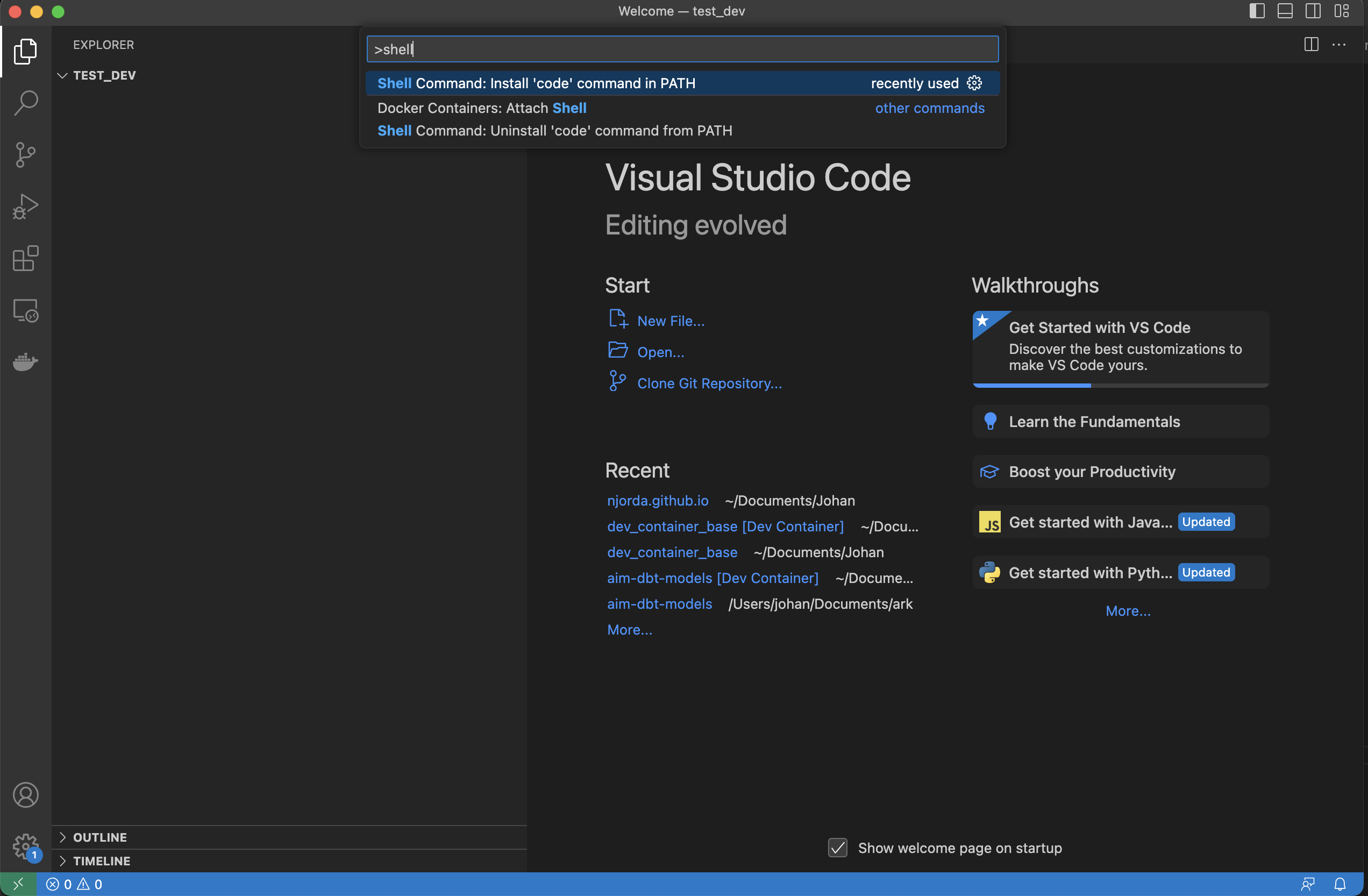Select Uninstall 'code' command from PATH
1368x896 pixels.
(x=554, y=131)
